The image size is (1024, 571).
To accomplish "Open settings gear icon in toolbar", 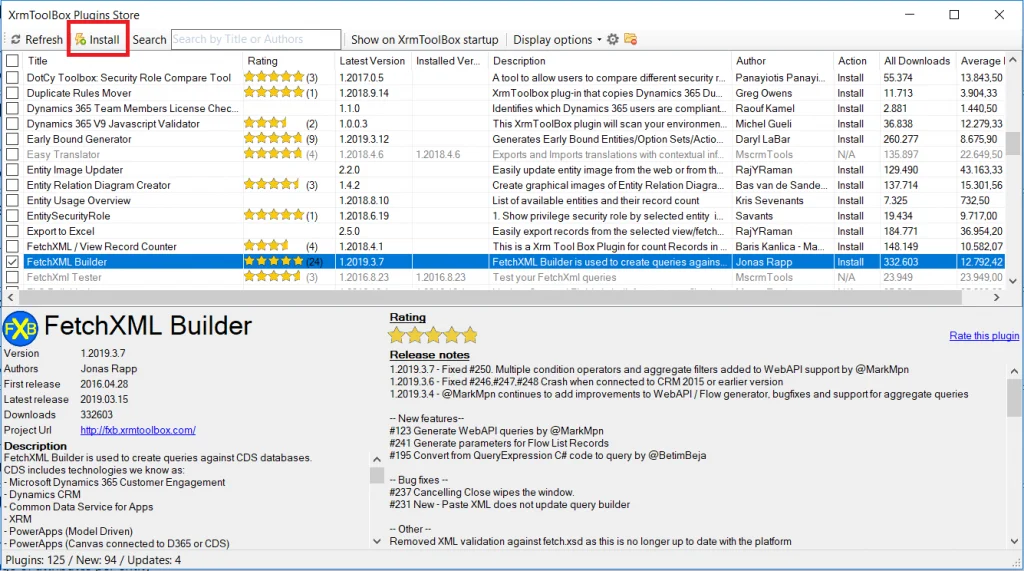I will pyautogui.click(x=613, y=39).
